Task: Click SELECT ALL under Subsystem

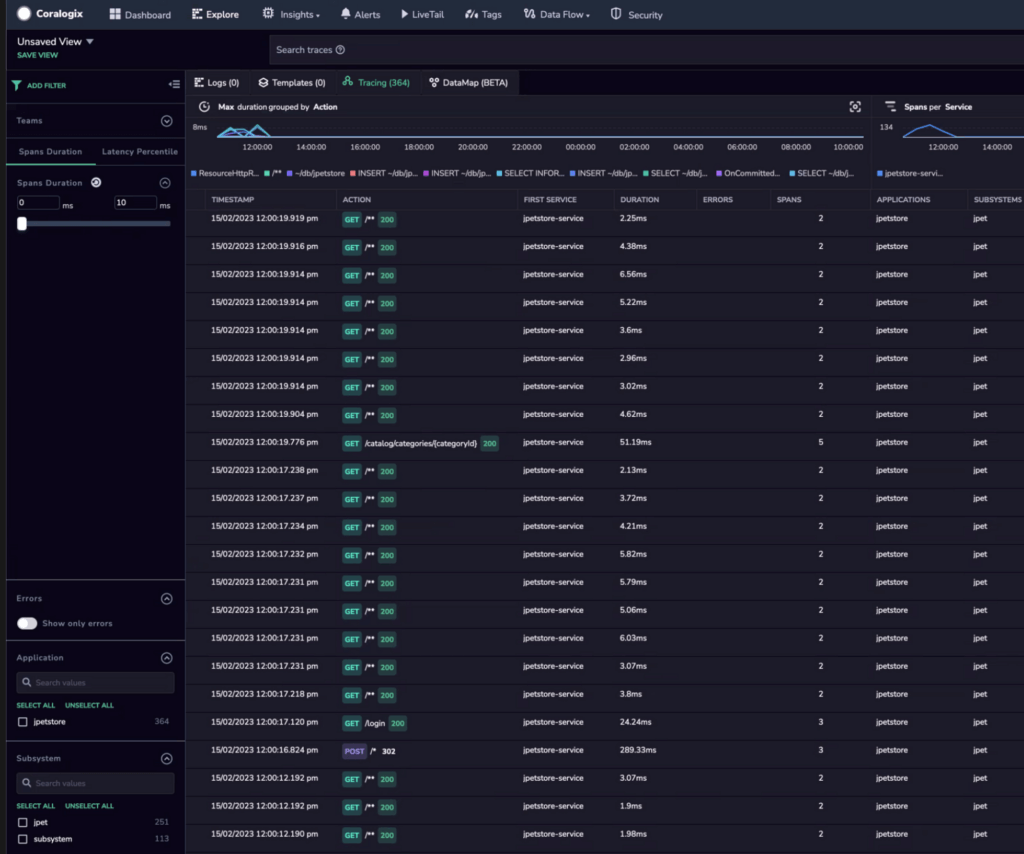Action: coord(36,806)
